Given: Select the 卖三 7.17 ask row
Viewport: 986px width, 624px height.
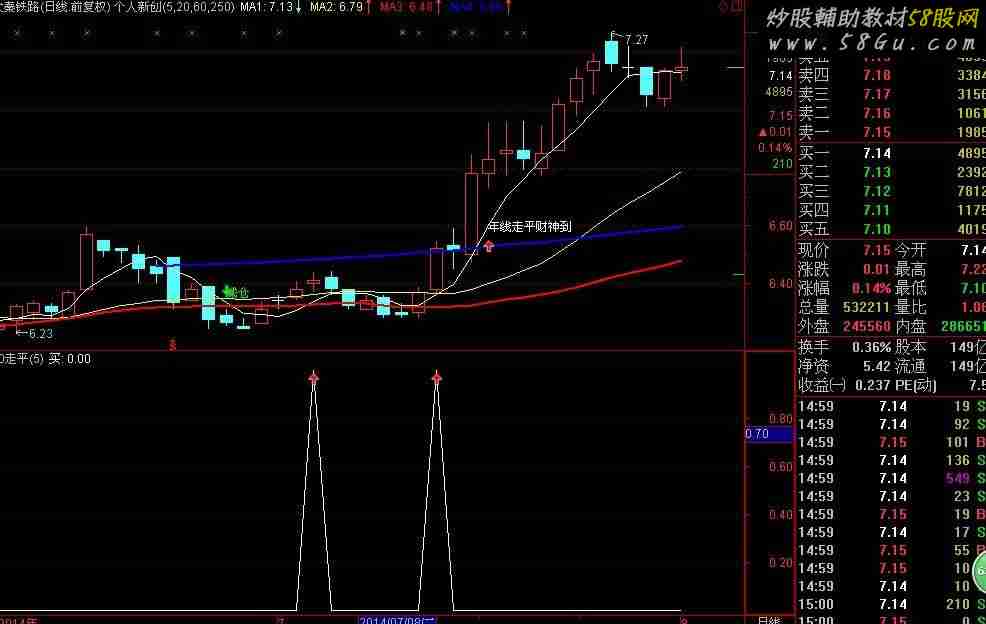Looking at the screenshot, I should (x=891, y=94).
